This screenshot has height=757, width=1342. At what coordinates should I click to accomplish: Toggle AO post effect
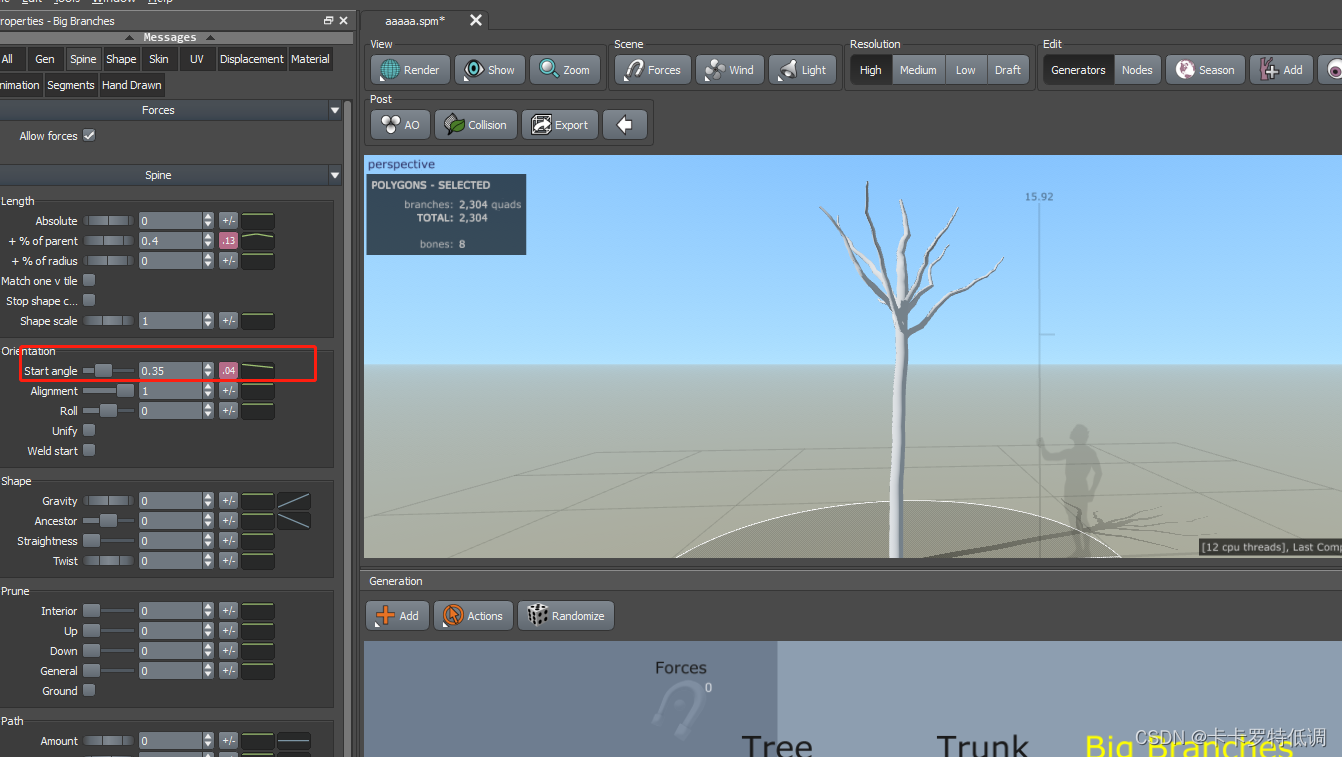coord(399,125)
